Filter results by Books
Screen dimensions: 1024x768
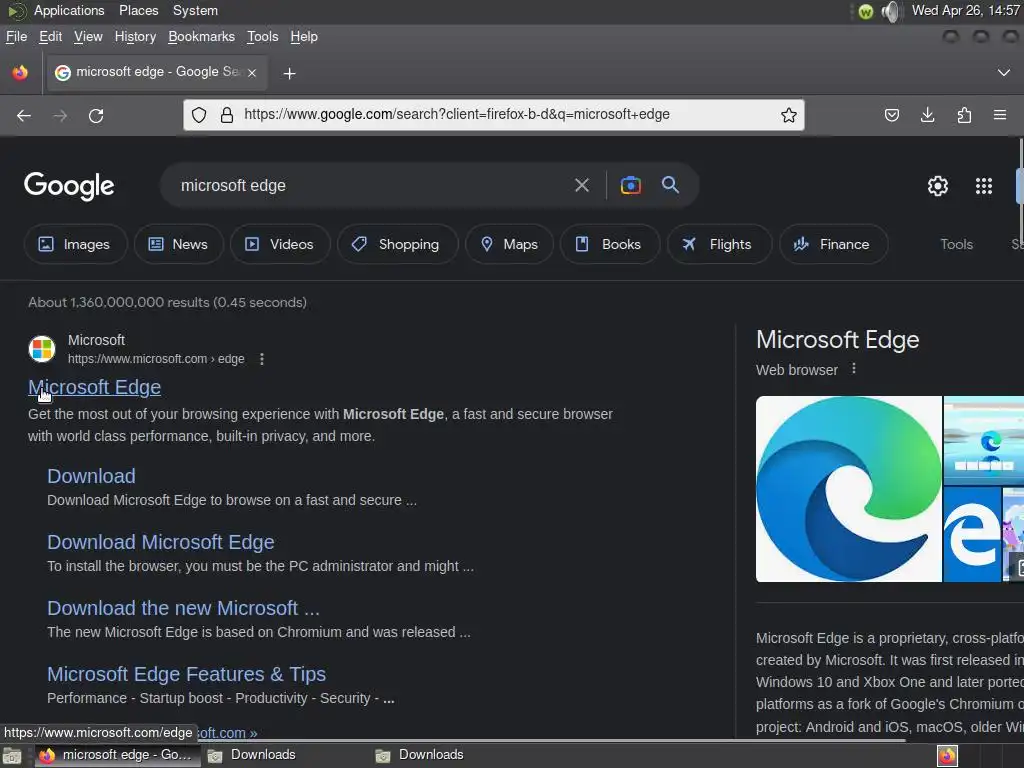[609, 244]
